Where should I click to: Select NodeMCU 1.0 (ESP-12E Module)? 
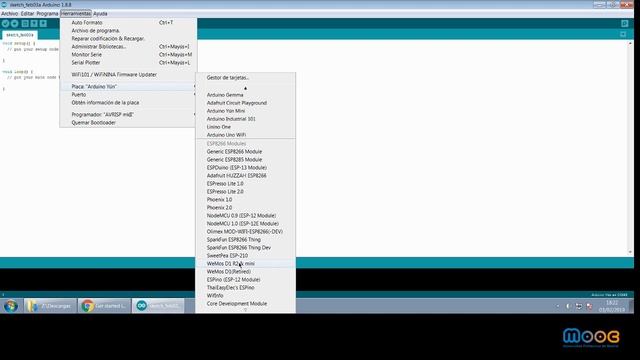[245, 224]
